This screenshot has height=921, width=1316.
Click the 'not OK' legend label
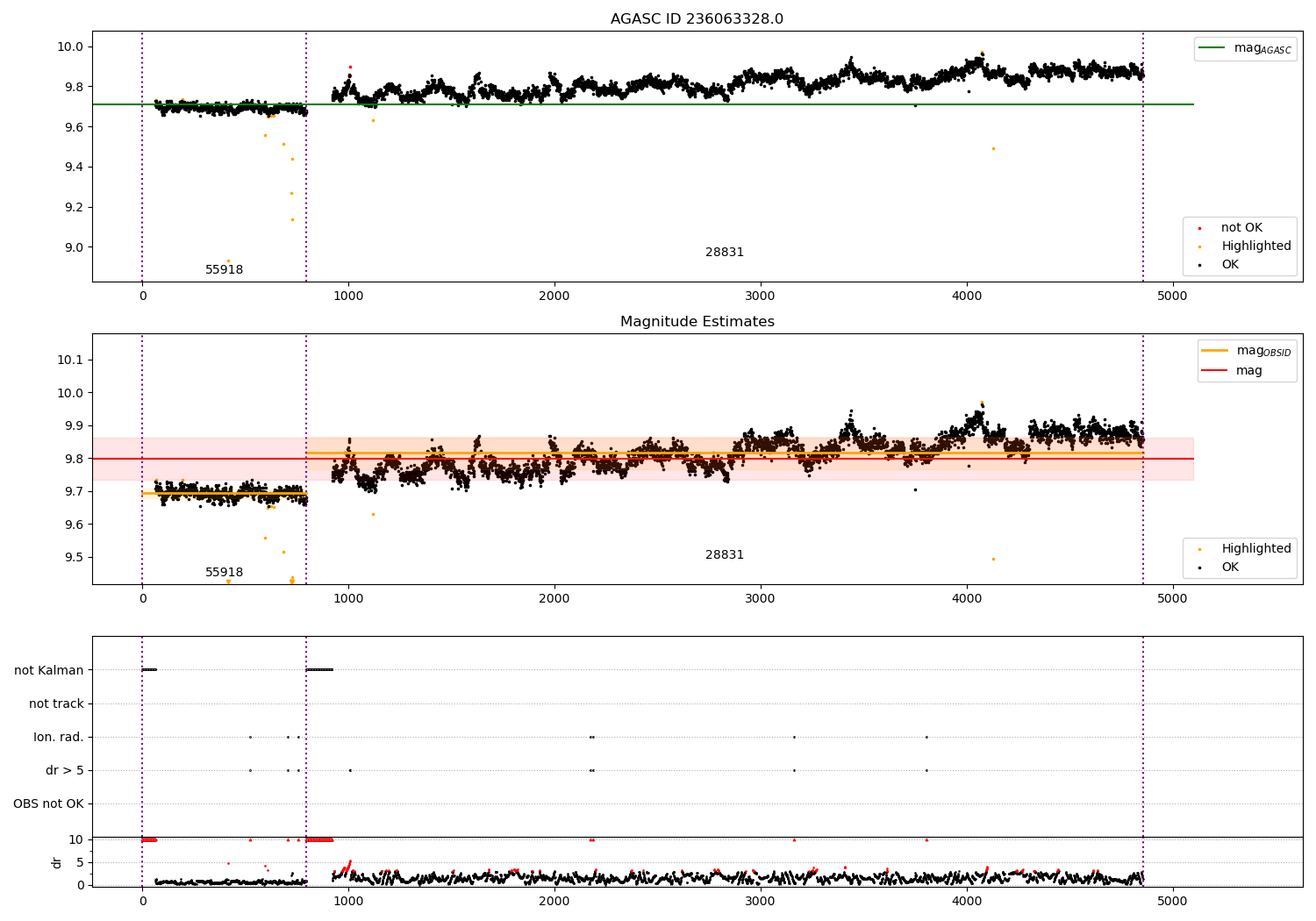tap(1241, 228)
